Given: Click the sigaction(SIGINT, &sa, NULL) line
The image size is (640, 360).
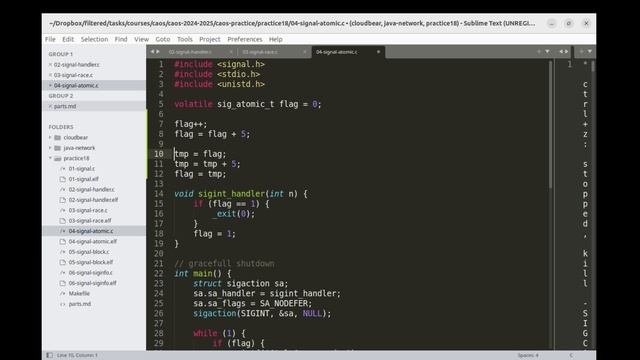Looking at the screenshot, I should [x=262, y=313].
